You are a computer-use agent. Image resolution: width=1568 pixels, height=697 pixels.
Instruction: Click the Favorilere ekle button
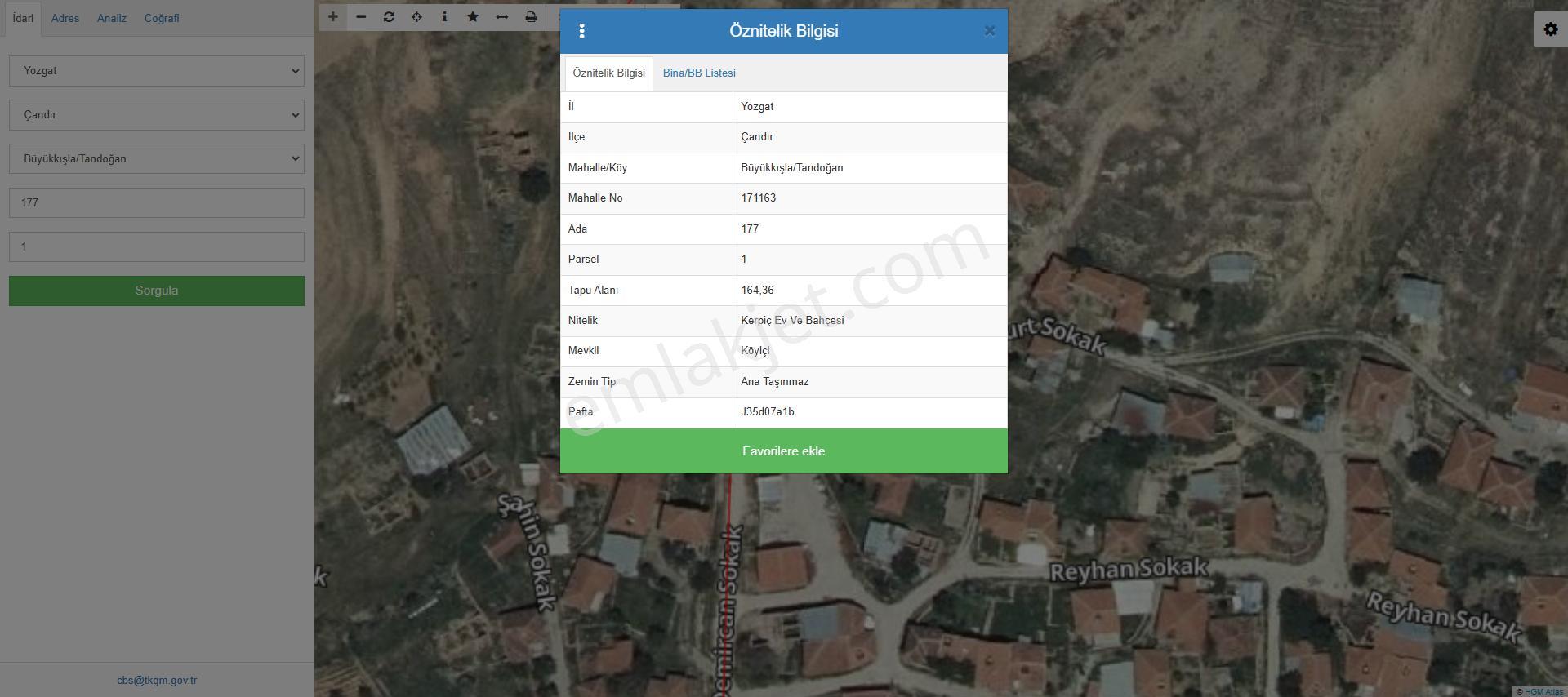(784, 451)
